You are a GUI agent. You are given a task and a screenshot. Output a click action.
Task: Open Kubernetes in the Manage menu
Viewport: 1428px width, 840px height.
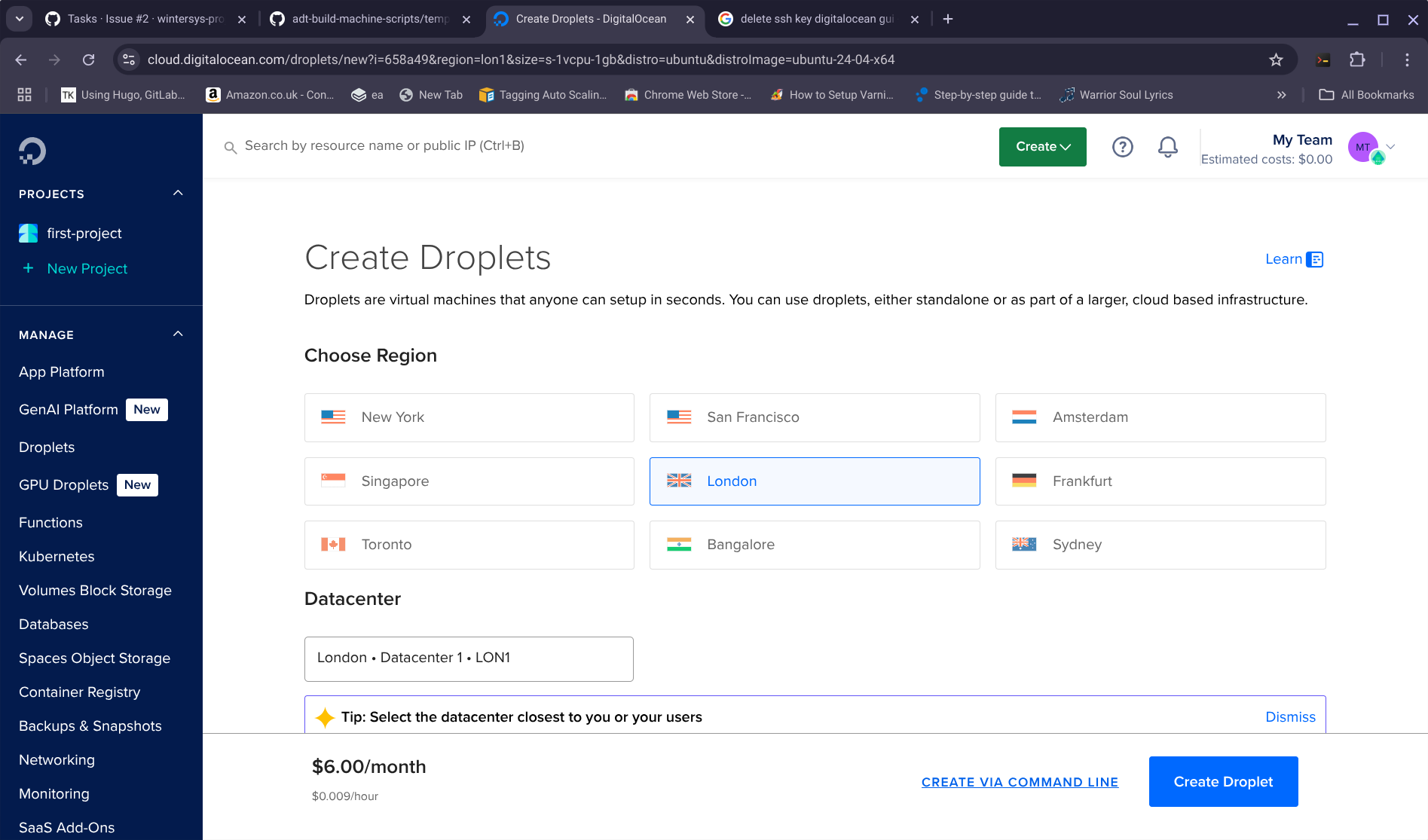(x=57, y=557)
